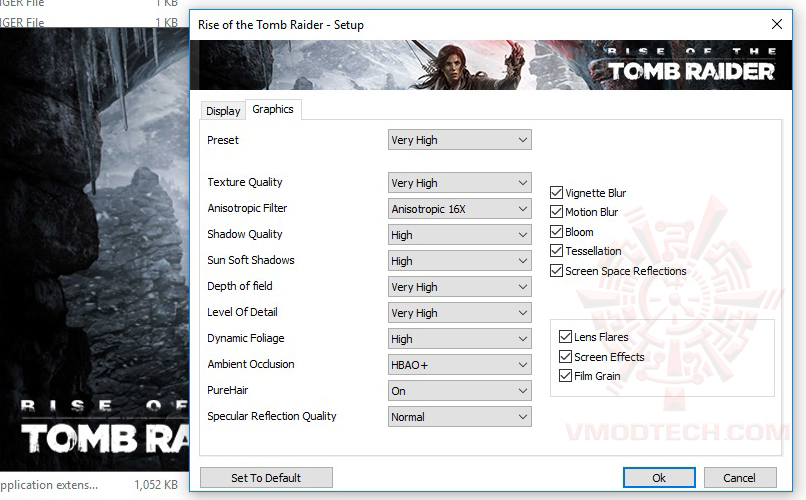Toggle Screen Space Reflections checkbox

556,271
